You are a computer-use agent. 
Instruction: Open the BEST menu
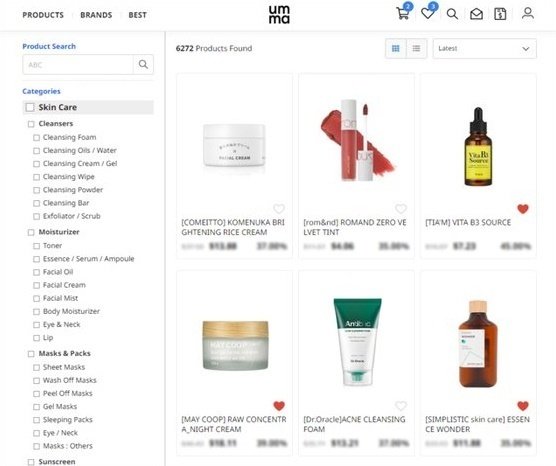click(137, 15)
